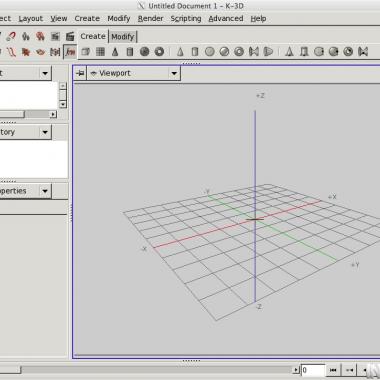Click the frame number input field
The width and height of the screenshot is (380, 380).
[x=313, y=370]
